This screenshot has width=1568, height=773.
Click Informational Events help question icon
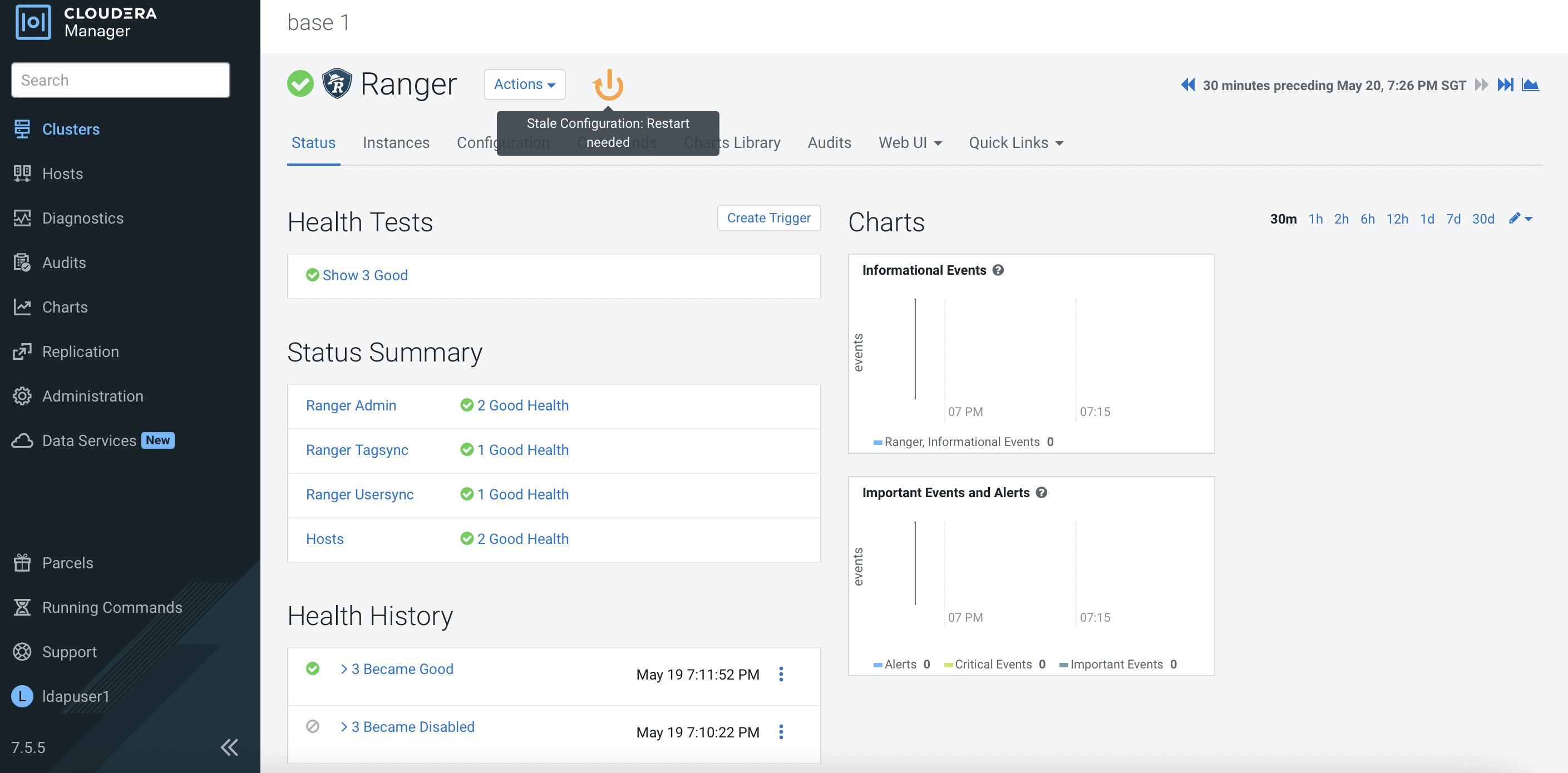(x=998, y=270)
